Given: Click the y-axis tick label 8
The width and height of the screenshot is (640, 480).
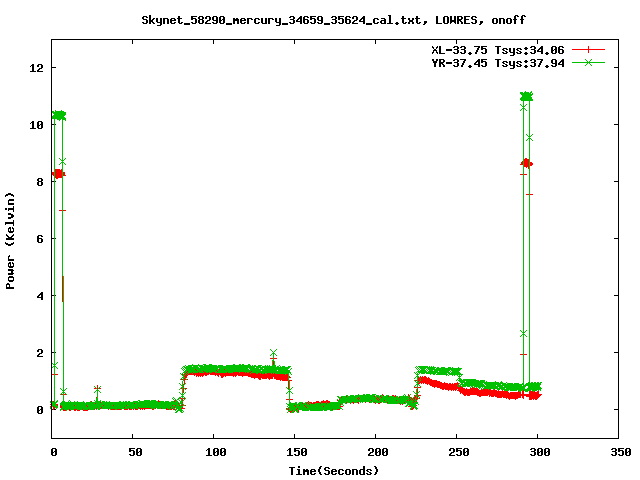Looking at the screenshot, I should tap(40, 182).
